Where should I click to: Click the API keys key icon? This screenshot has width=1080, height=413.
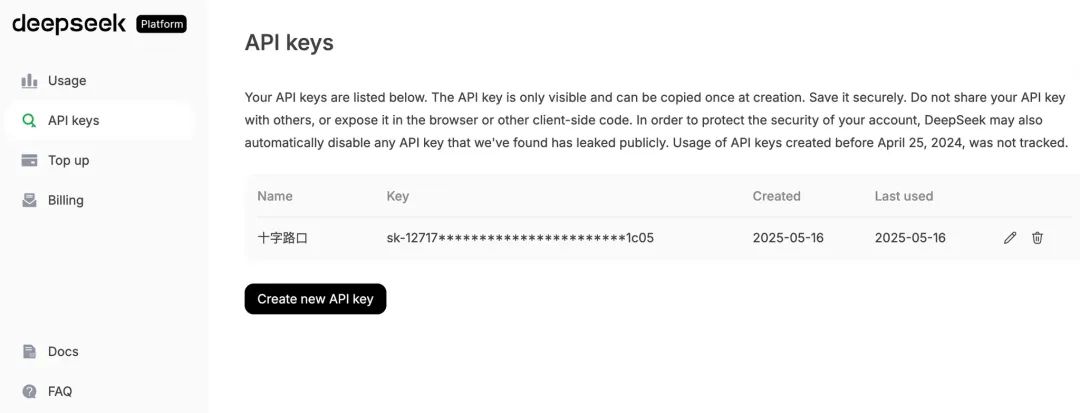tap(29, 121)
